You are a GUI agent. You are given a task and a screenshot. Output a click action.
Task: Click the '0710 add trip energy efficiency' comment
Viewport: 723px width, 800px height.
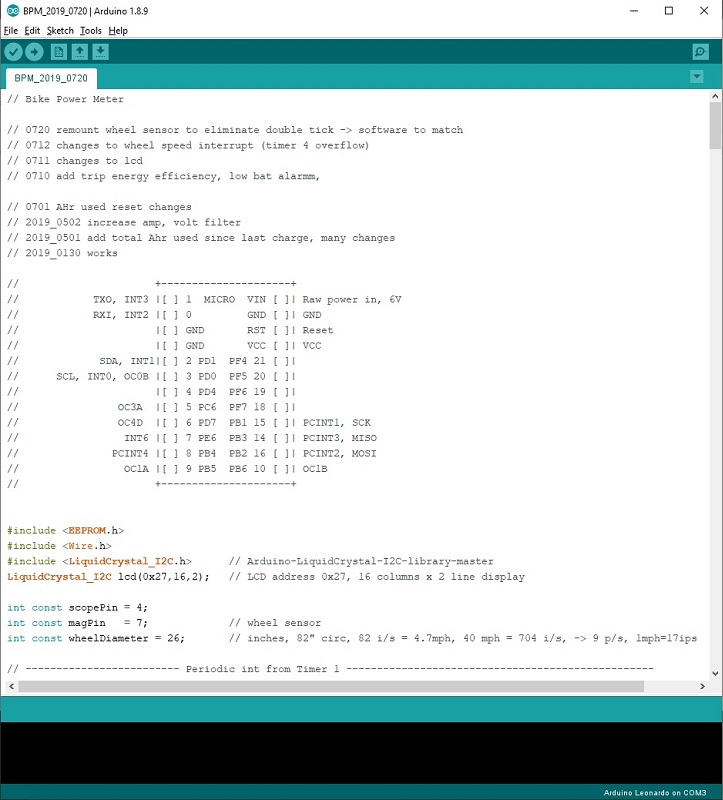pyautogui.click(x=163, y=176)
